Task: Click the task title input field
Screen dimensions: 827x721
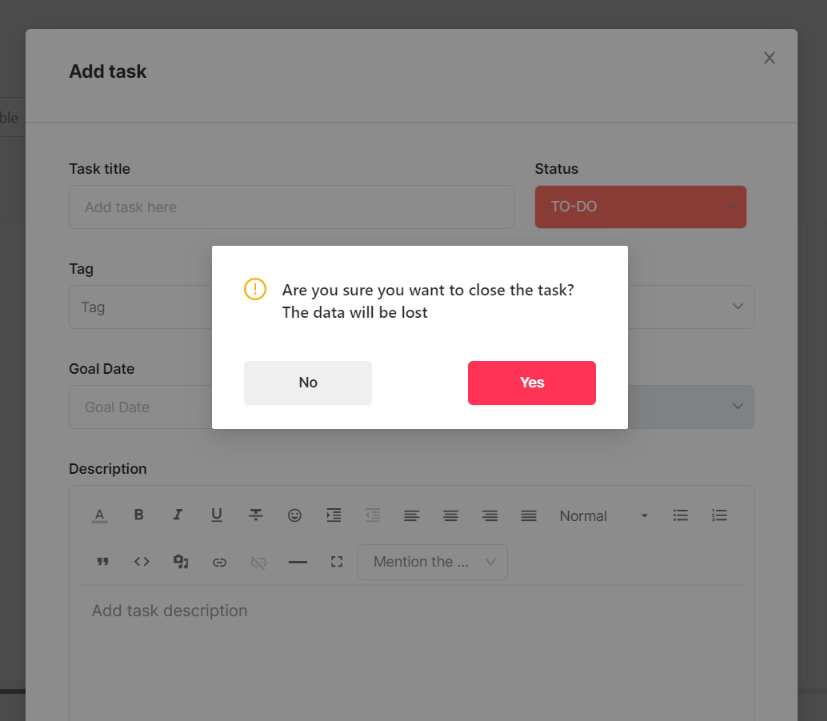Action: click(291, 206)
